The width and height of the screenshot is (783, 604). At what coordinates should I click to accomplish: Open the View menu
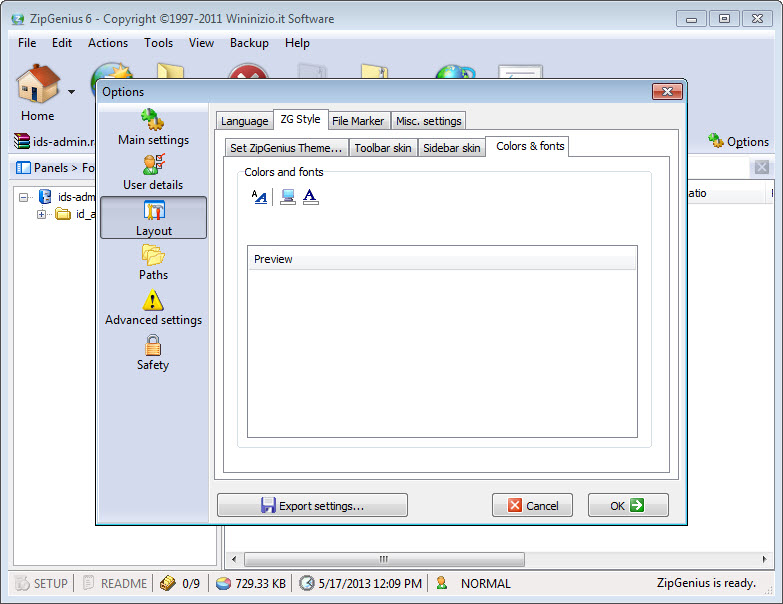coord(201,43)
